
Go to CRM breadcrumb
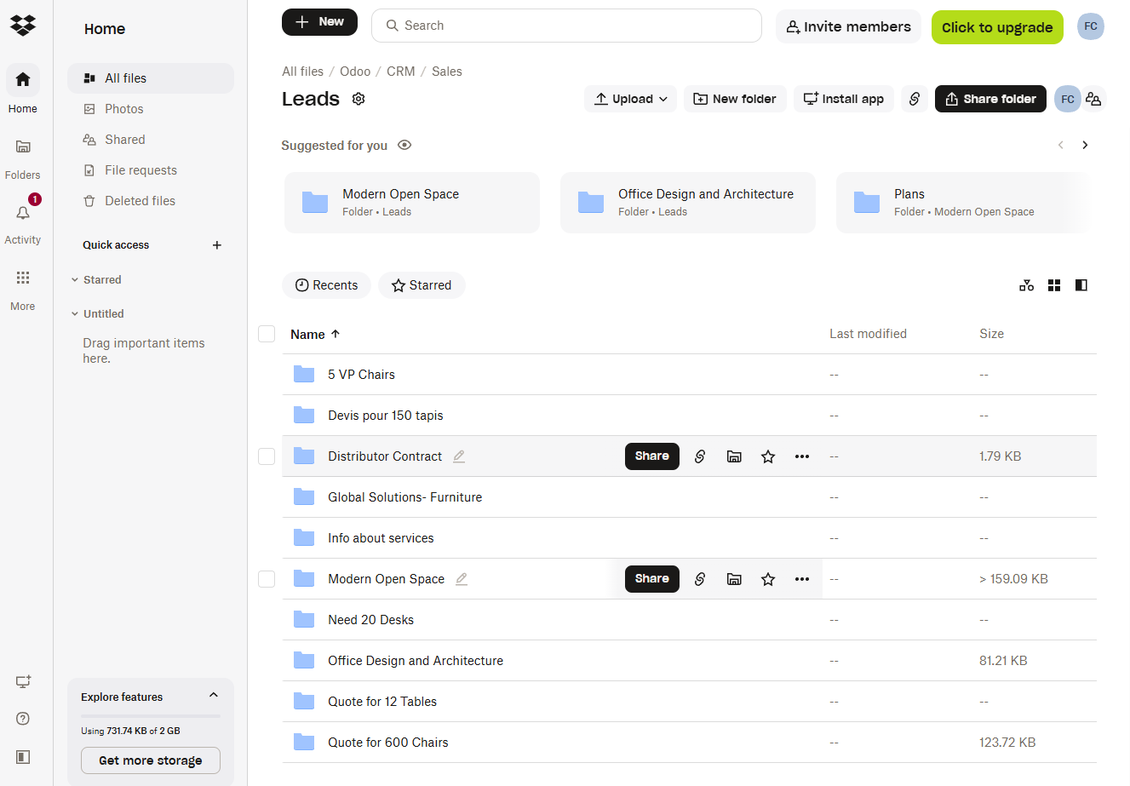(x=401, y=71)
